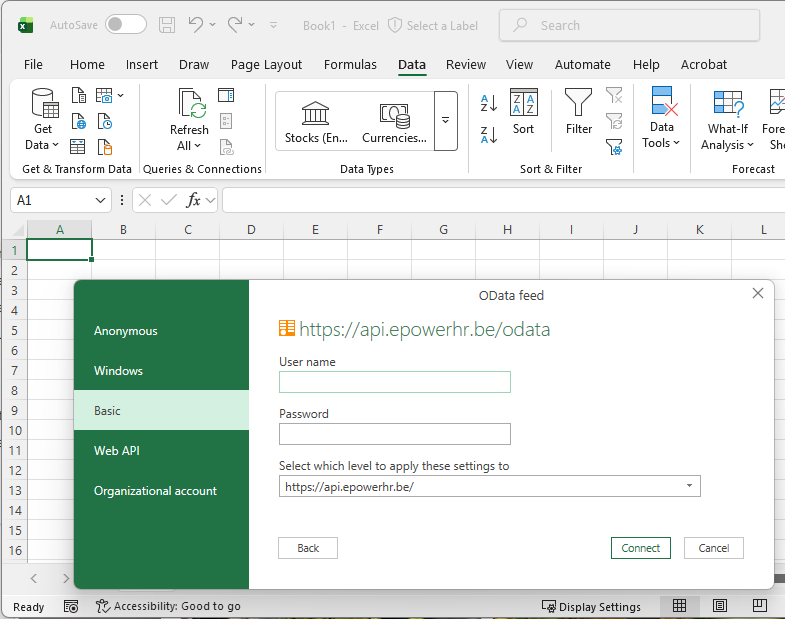Open the settings level dropdown

coord(689,486)
